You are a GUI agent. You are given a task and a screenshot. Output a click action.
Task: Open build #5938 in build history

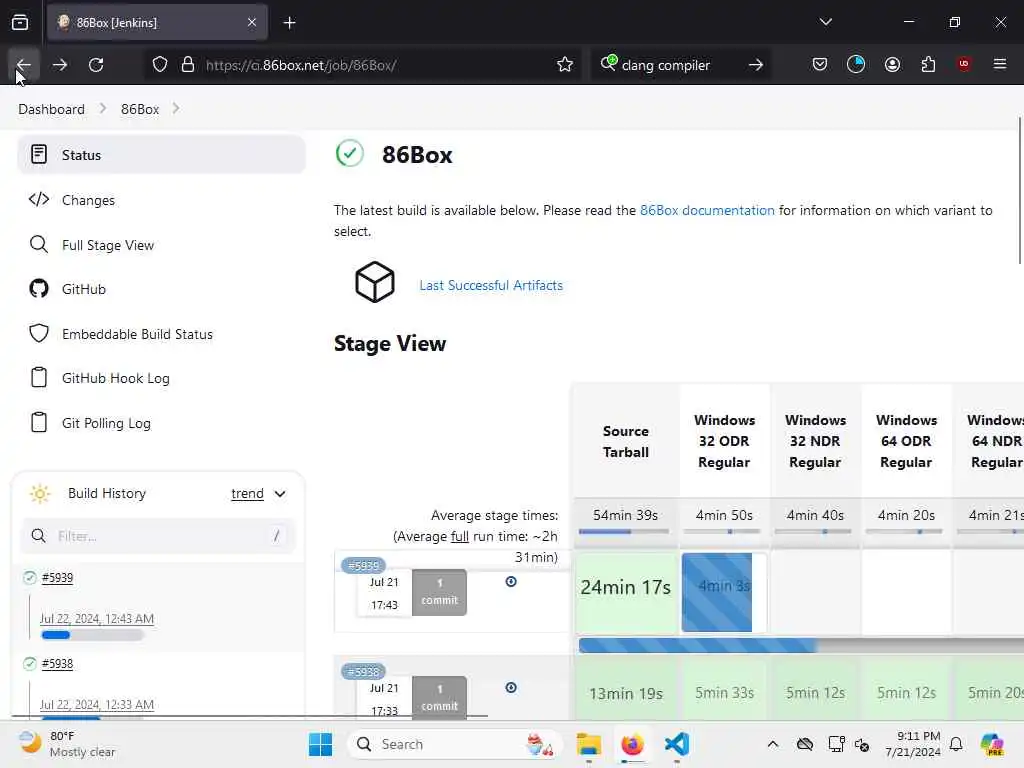coord(57,664)
